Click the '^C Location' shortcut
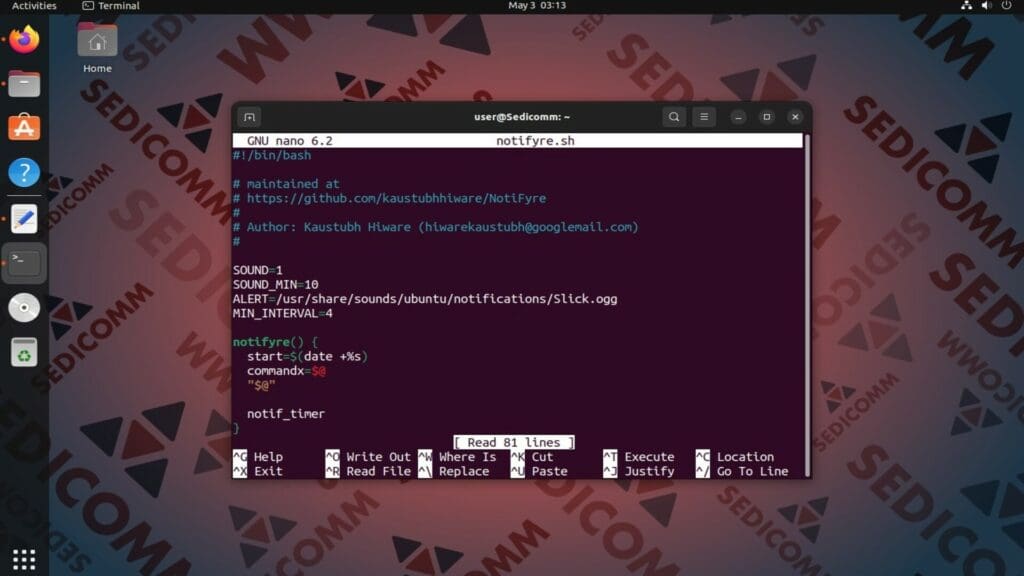The width and height of the screenshot is (1024, 576). pyautogui.click(x=735, y=456)
